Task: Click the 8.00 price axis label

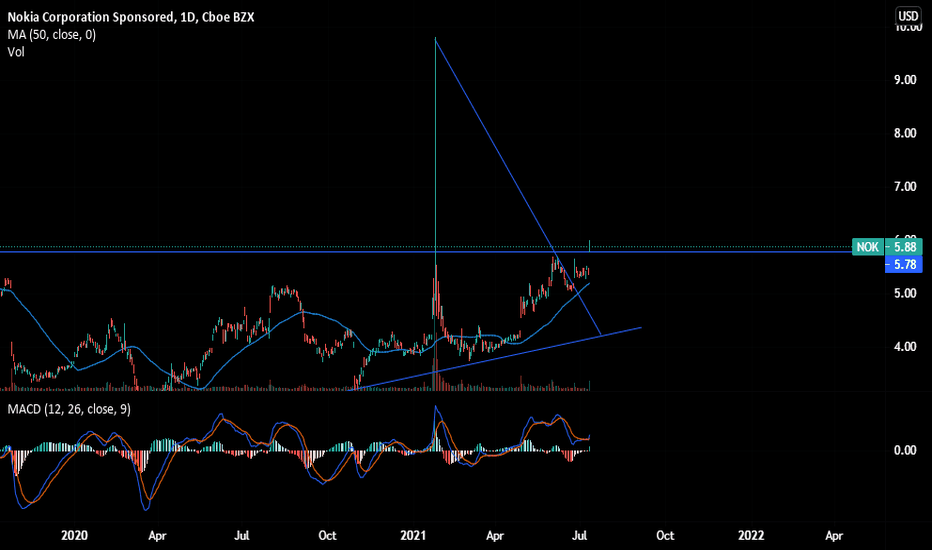Action: pyautogui.click(x=905, y=133)
